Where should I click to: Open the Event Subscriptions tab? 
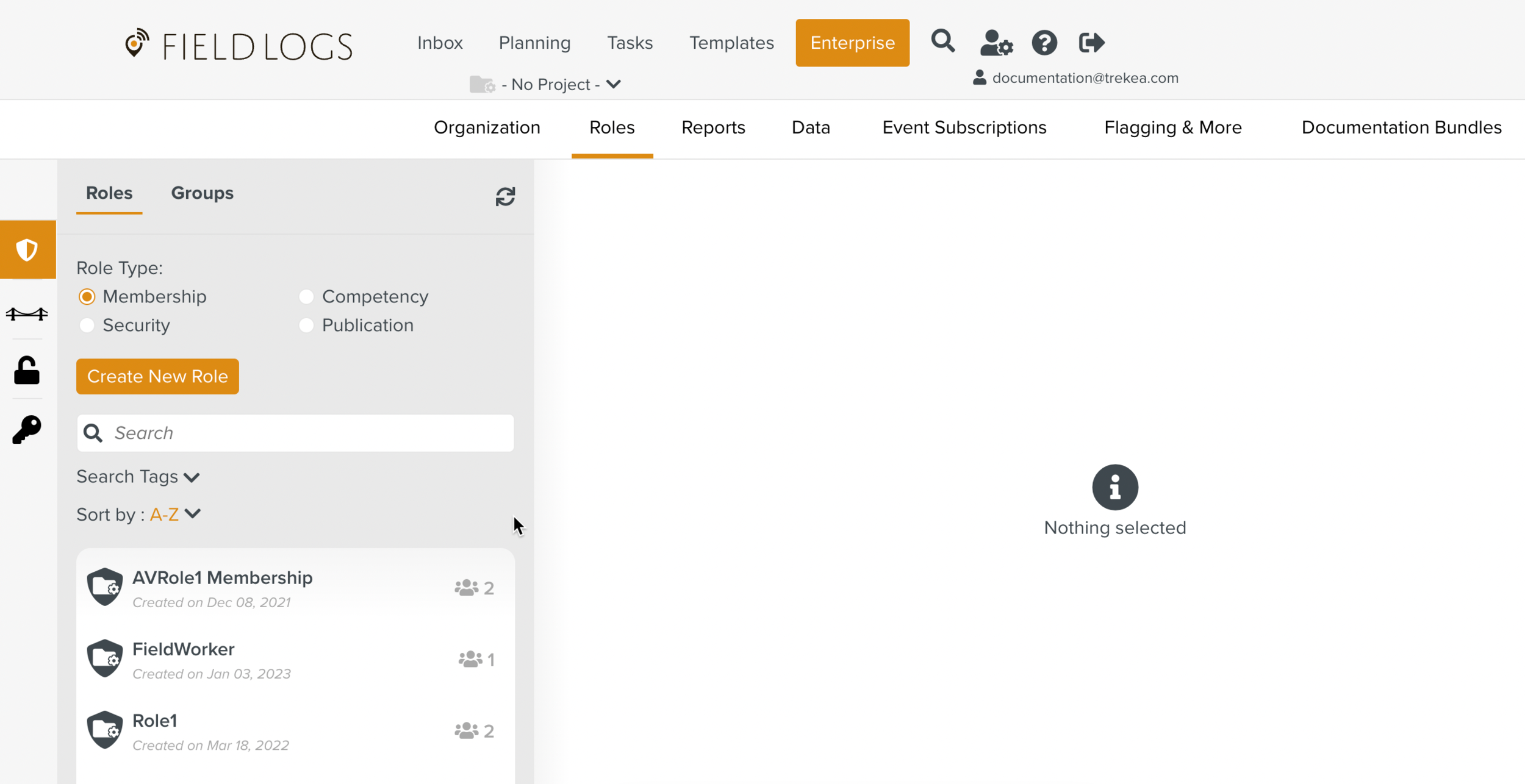point(964,127)
